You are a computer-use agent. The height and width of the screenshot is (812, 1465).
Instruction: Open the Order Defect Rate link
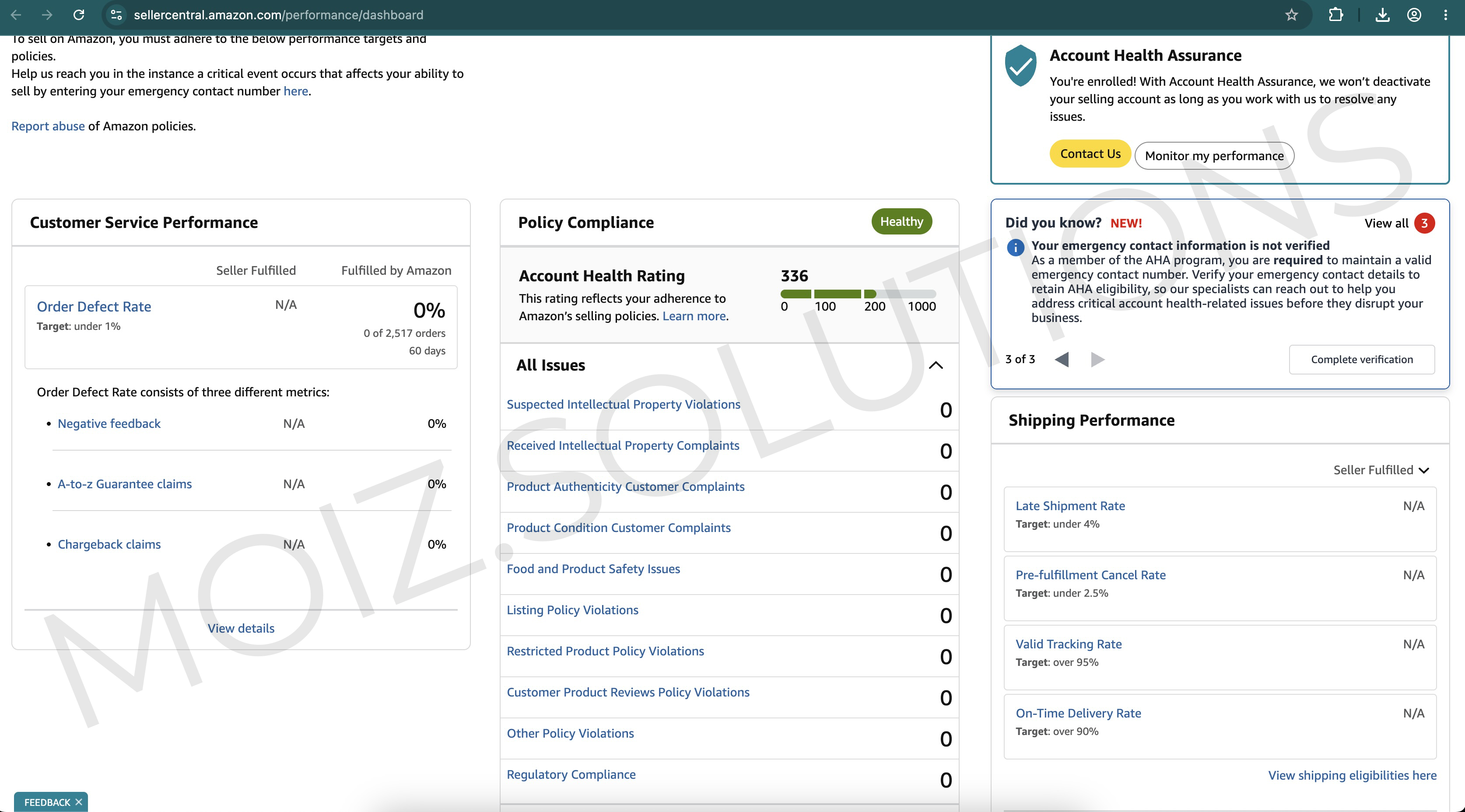point(94,307)
